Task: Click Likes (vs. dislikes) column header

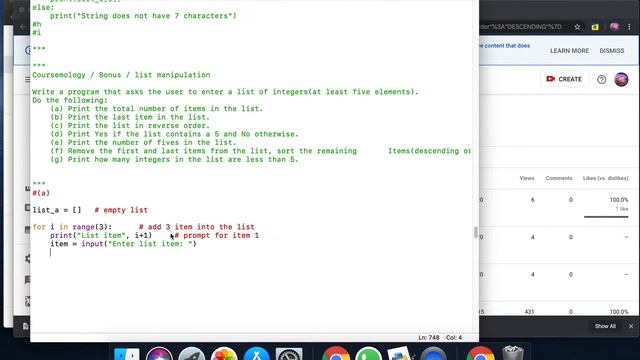Action: [605, 178]
